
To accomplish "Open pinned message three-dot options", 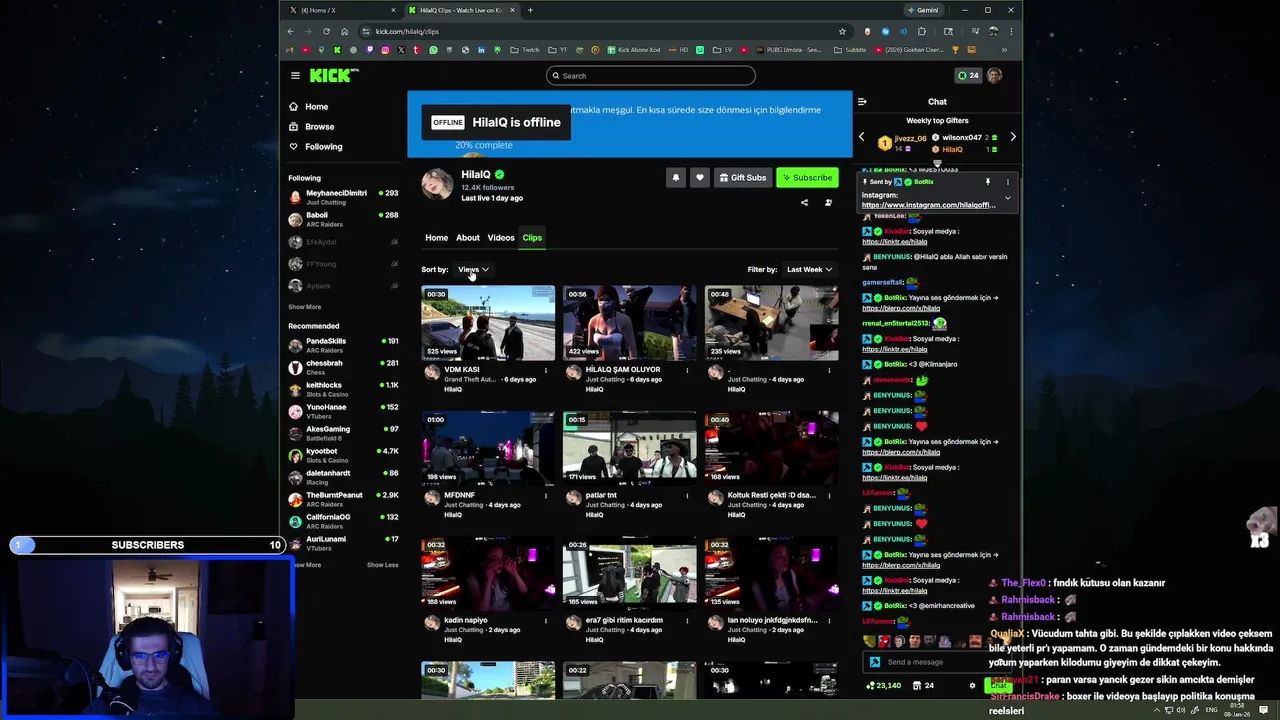I will (x=1007, y=182).
